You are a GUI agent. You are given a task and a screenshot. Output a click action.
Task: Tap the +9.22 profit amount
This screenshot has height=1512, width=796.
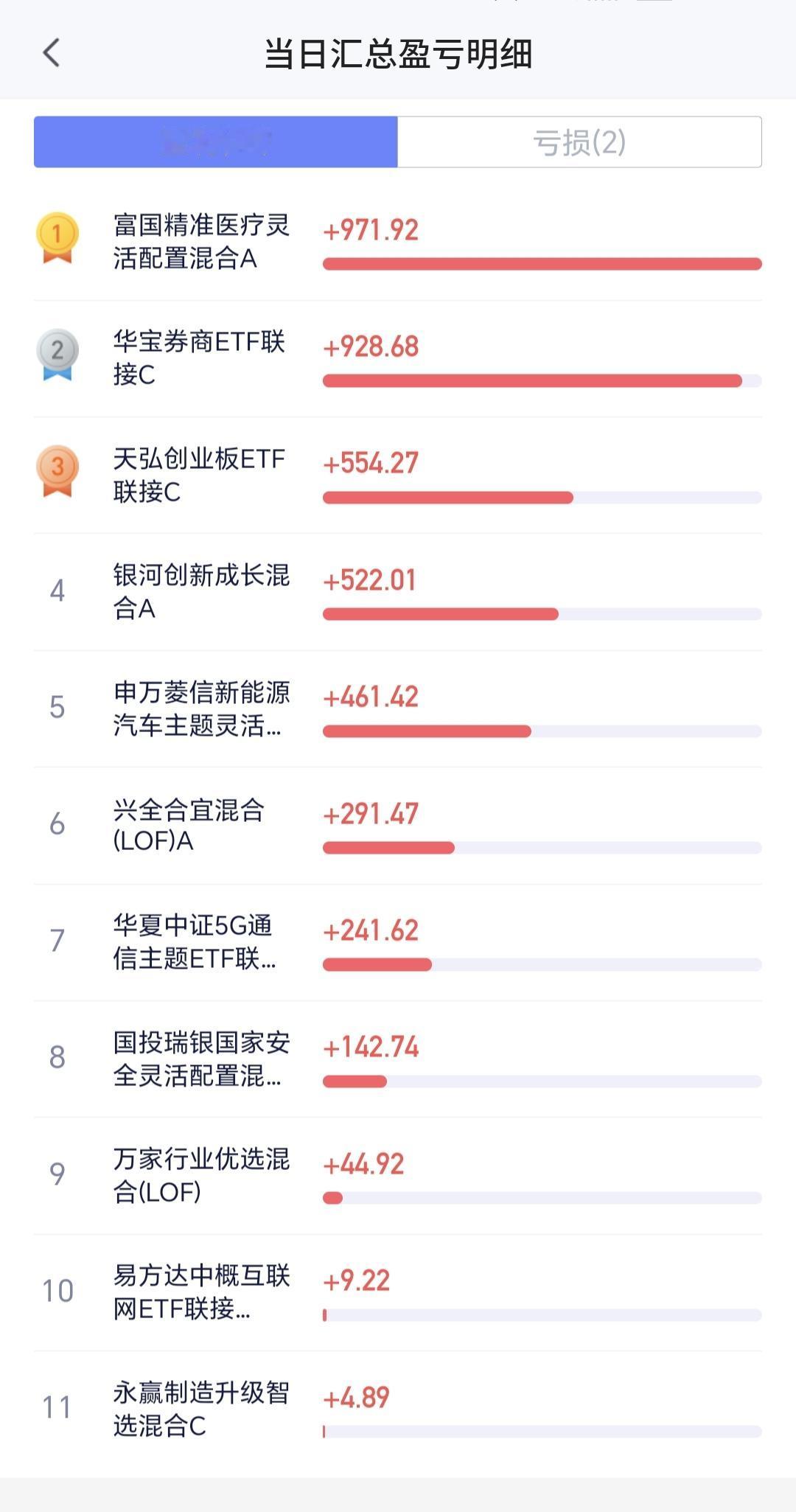(356, 1281)
